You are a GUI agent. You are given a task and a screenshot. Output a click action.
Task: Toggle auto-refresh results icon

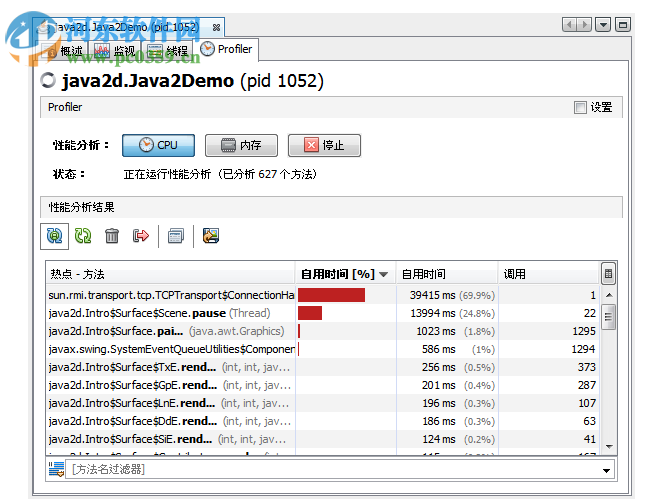[54, 236]
